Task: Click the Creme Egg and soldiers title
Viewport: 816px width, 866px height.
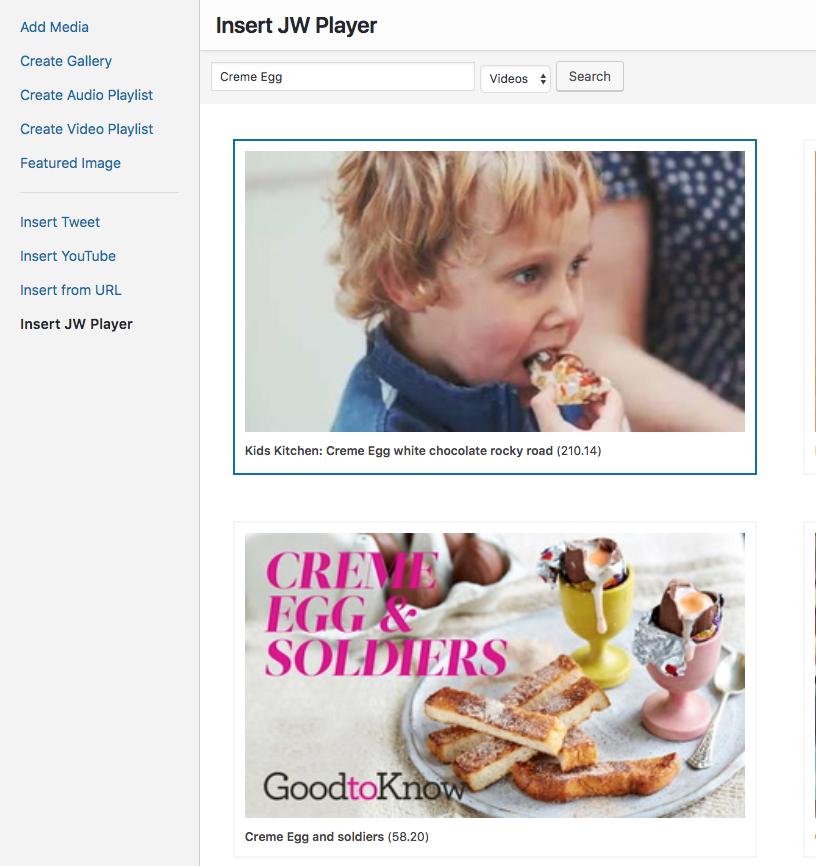Action: [x=314, y=837]
